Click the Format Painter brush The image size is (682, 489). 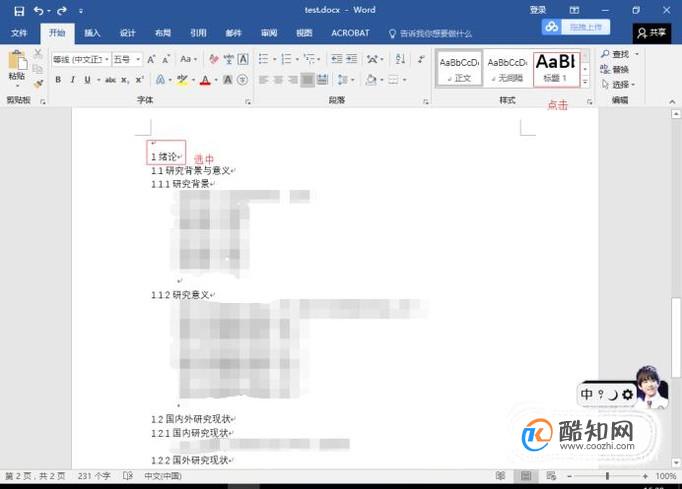[x=38, y=83]
